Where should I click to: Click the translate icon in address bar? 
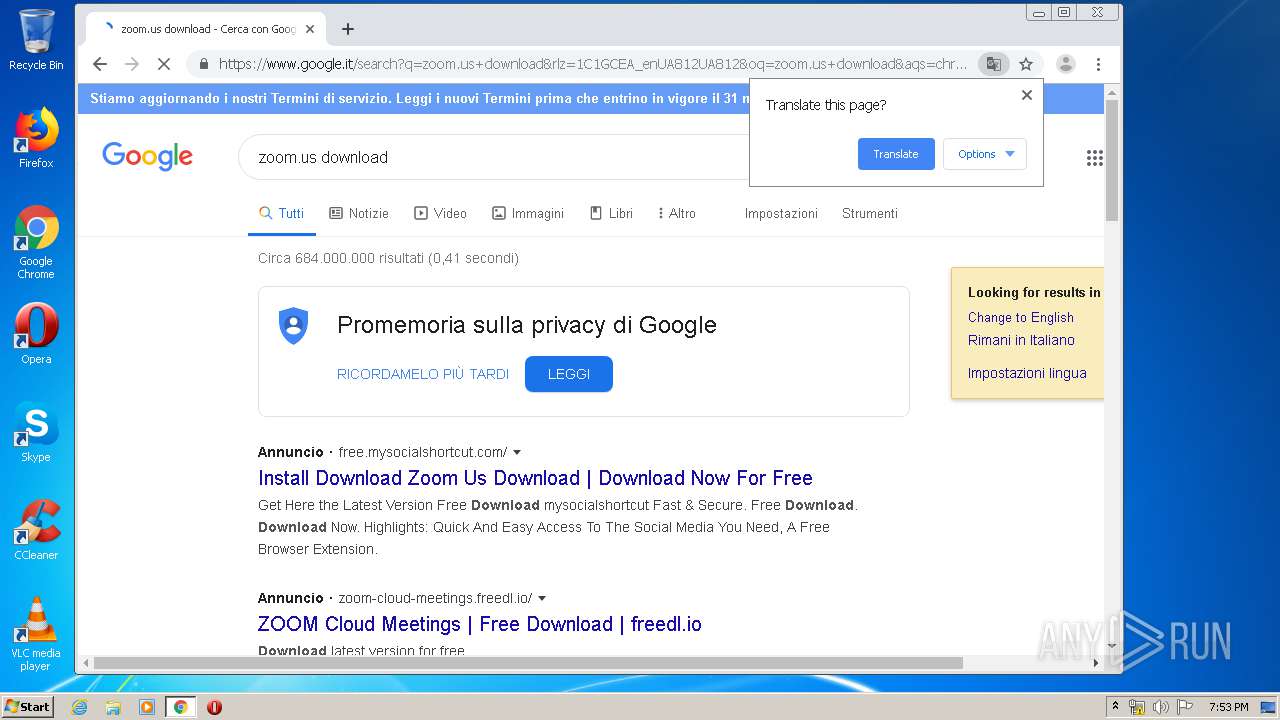993,64
